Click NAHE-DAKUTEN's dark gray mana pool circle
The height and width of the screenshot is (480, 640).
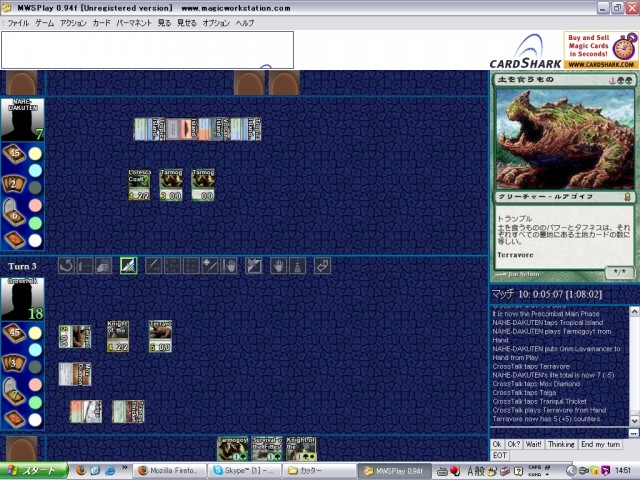[x=35, y=188]
